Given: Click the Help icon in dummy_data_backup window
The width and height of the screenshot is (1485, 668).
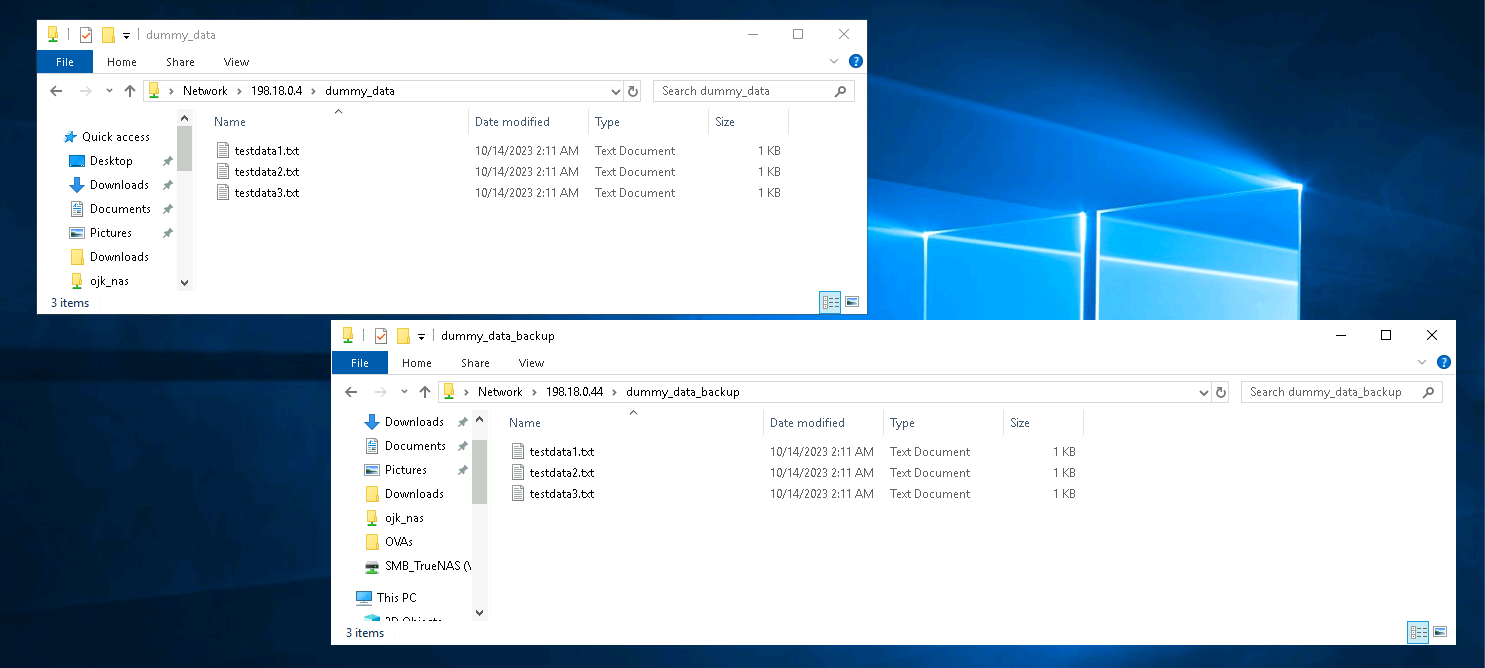Looking at the screenshot, I should pyautogui.click(x=1443, y=362).
